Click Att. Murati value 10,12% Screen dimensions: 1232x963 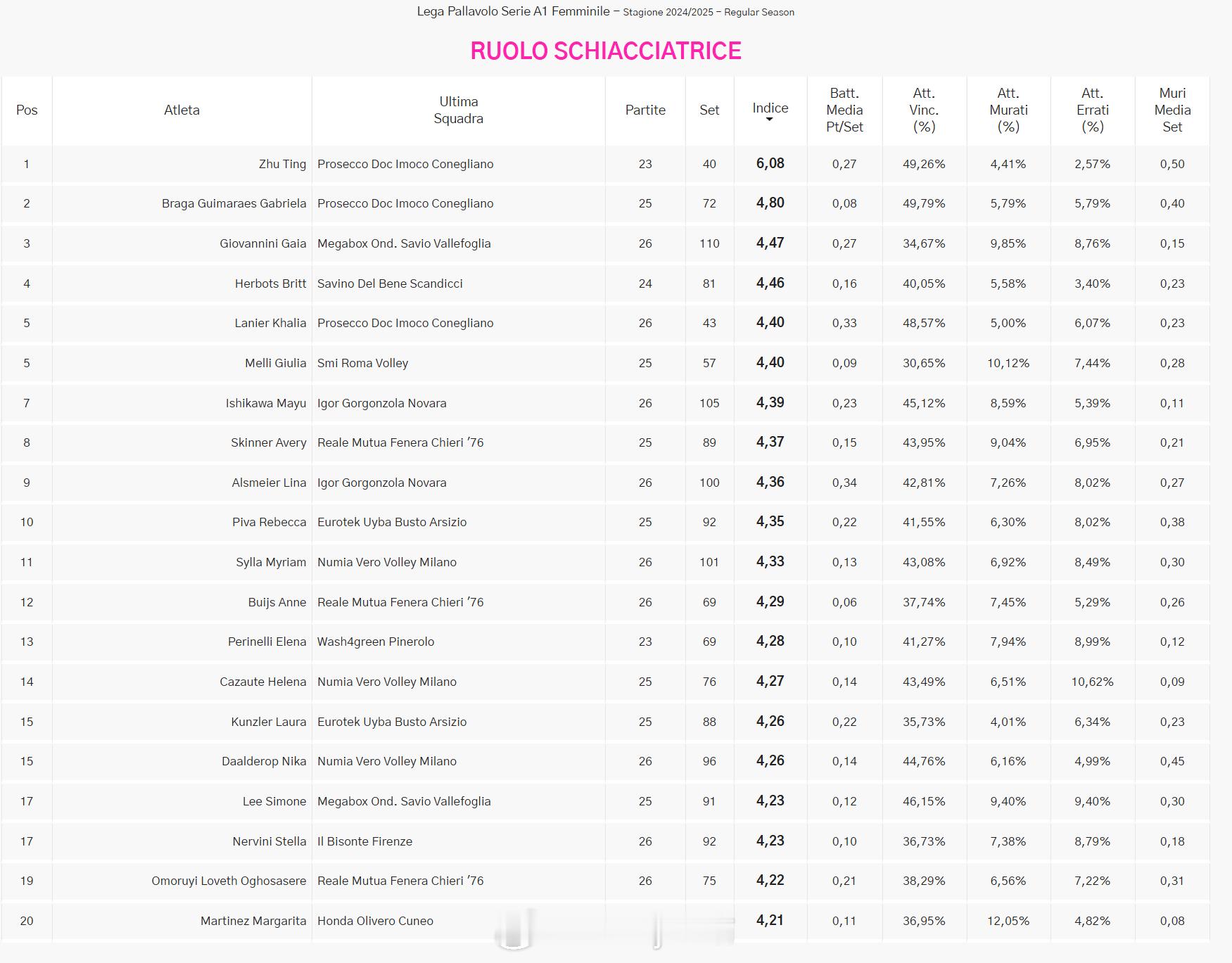point(1008,363)
